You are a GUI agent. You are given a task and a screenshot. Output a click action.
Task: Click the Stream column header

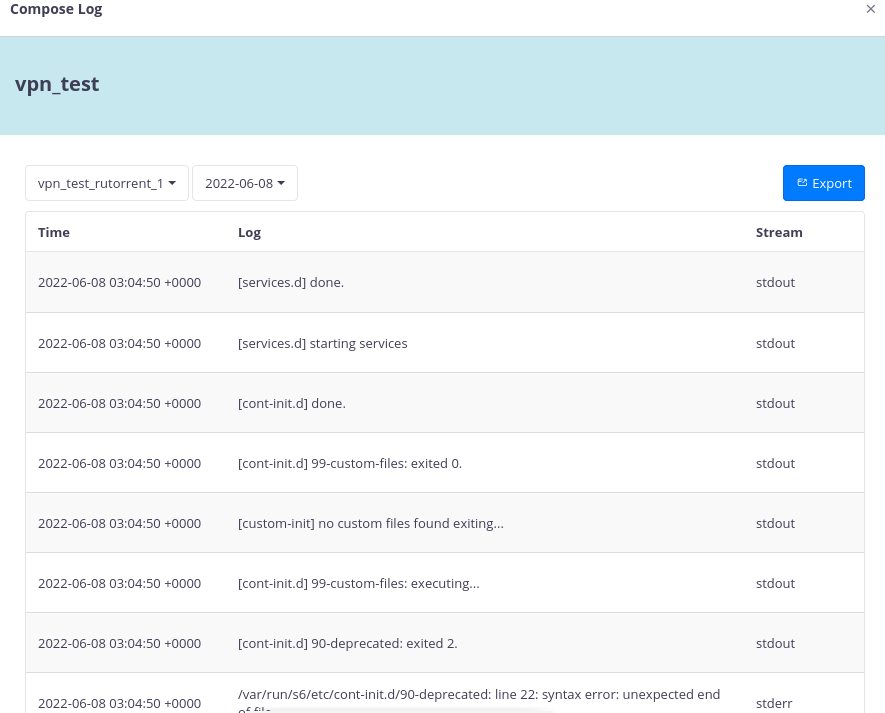pos(779,233)
